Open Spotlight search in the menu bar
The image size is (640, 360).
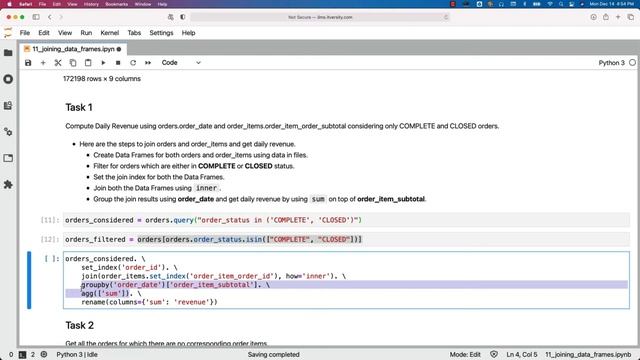(561, 4)
